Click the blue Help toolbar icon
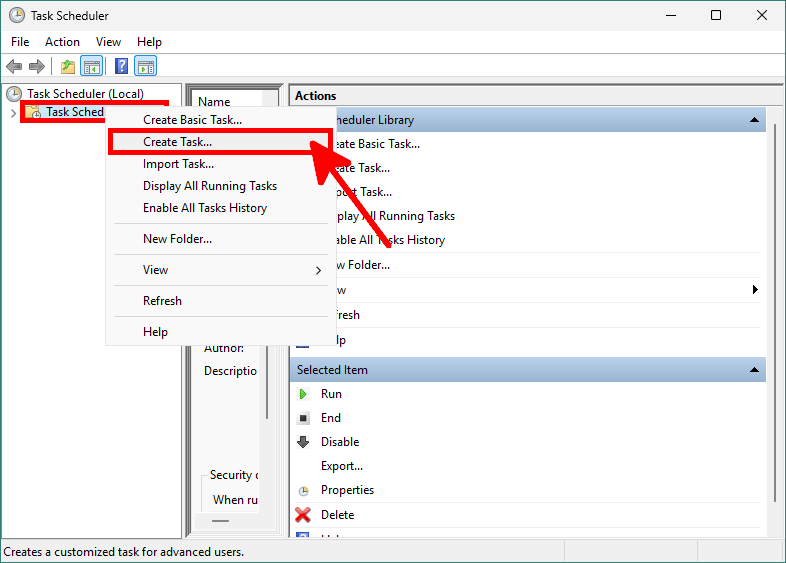 [121, 67]
